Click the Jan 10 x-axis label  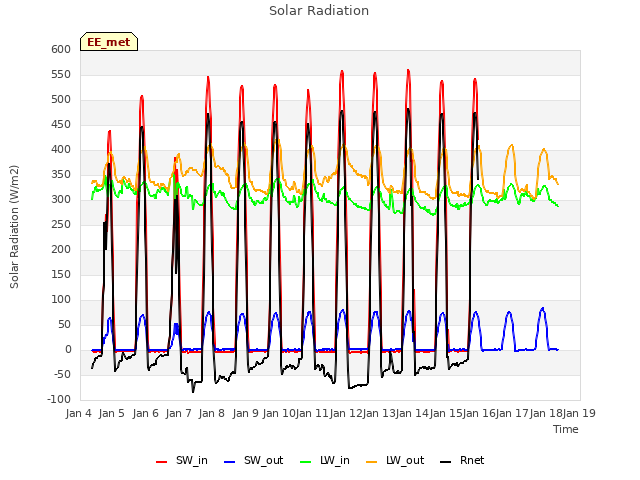[279, 413]
